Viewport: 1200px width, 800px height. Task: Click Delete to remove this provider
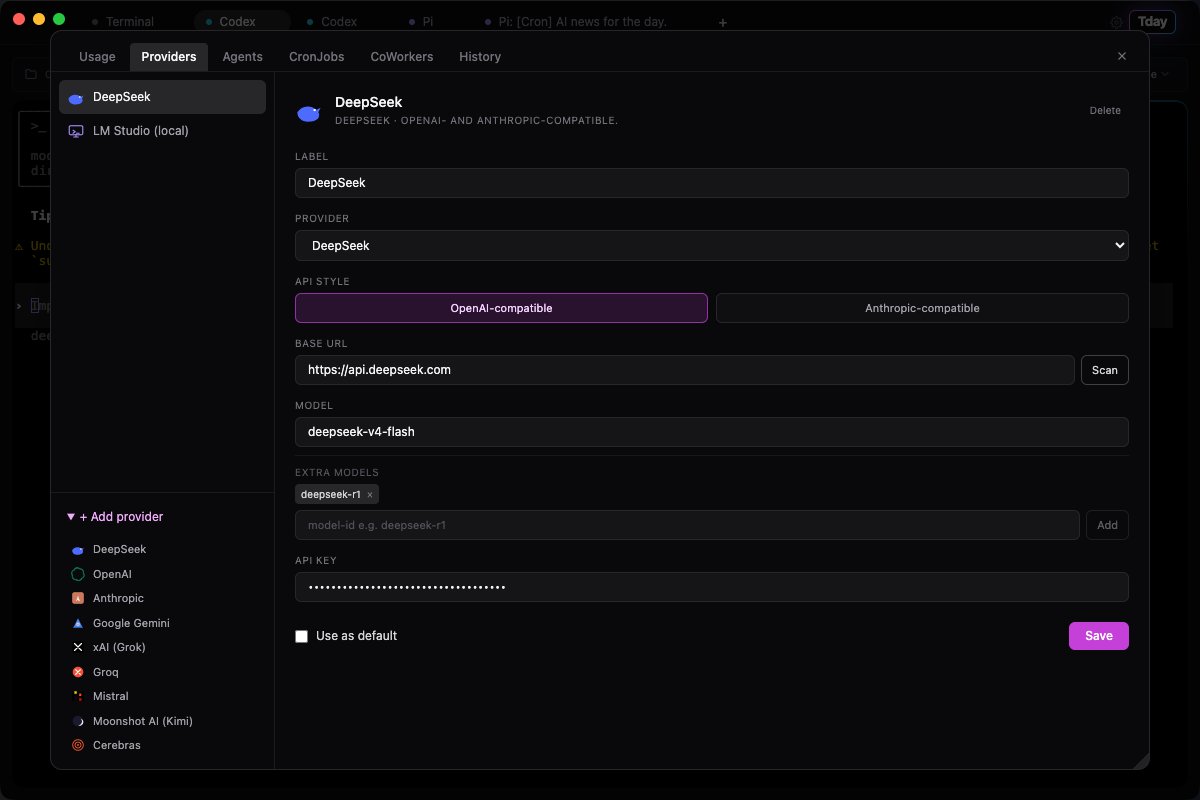[1105, 111]
